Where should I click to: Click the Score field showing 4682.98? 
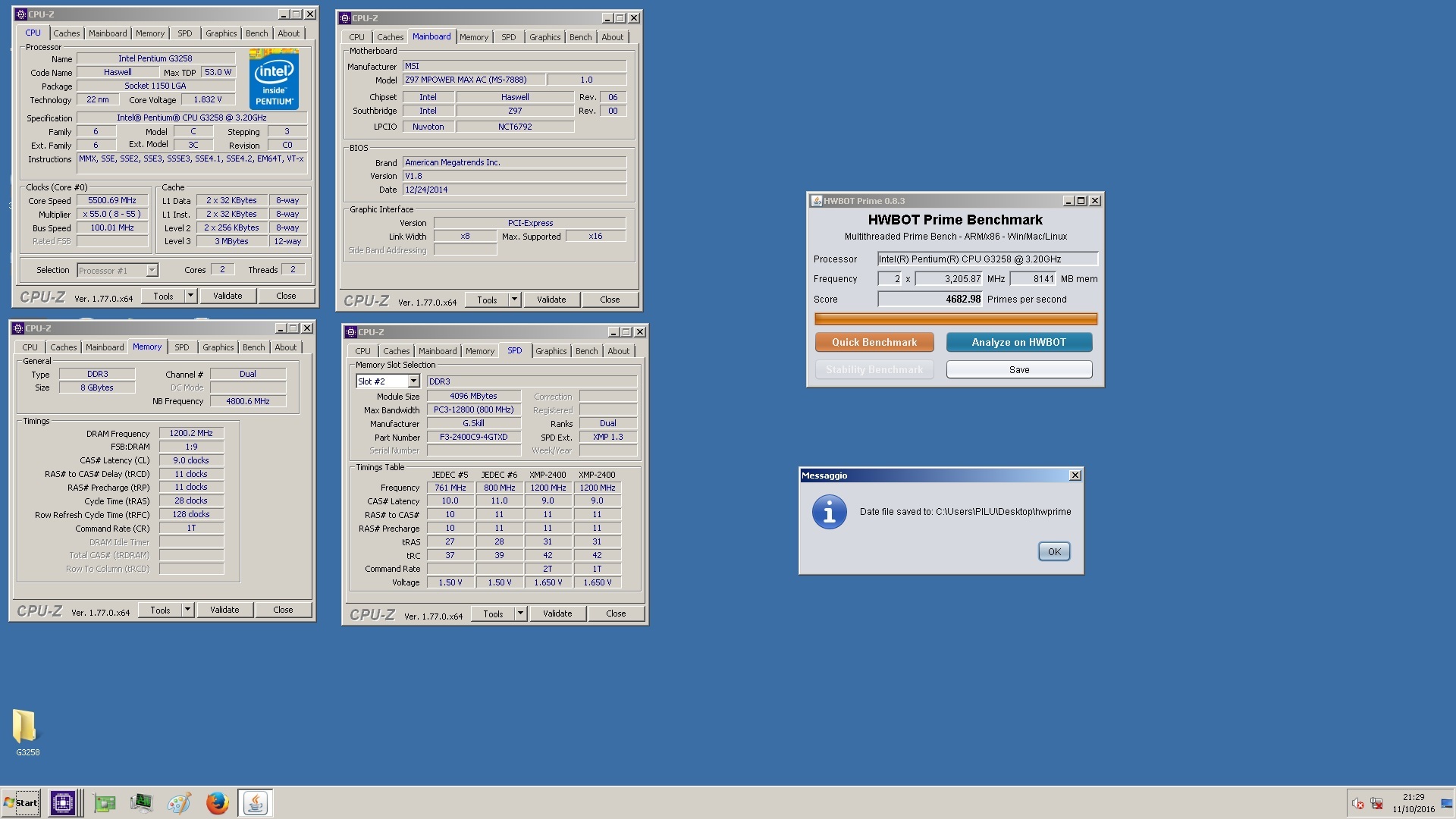[930, 299]
